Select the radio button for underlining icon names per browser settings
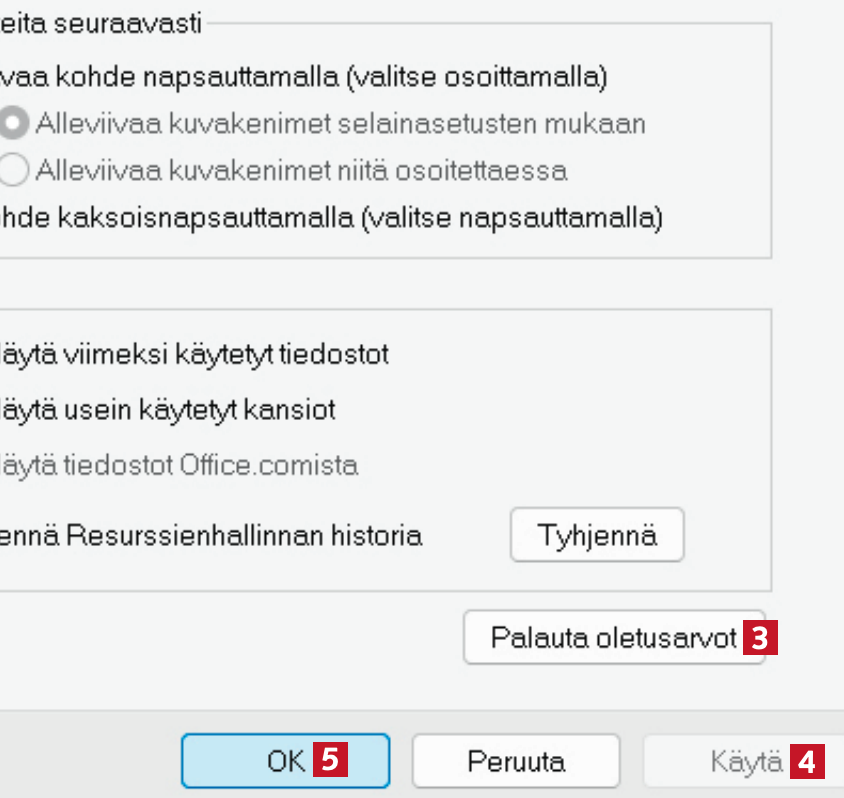Image resolution: width=844 pixels, height=798 pixels. 14,124
